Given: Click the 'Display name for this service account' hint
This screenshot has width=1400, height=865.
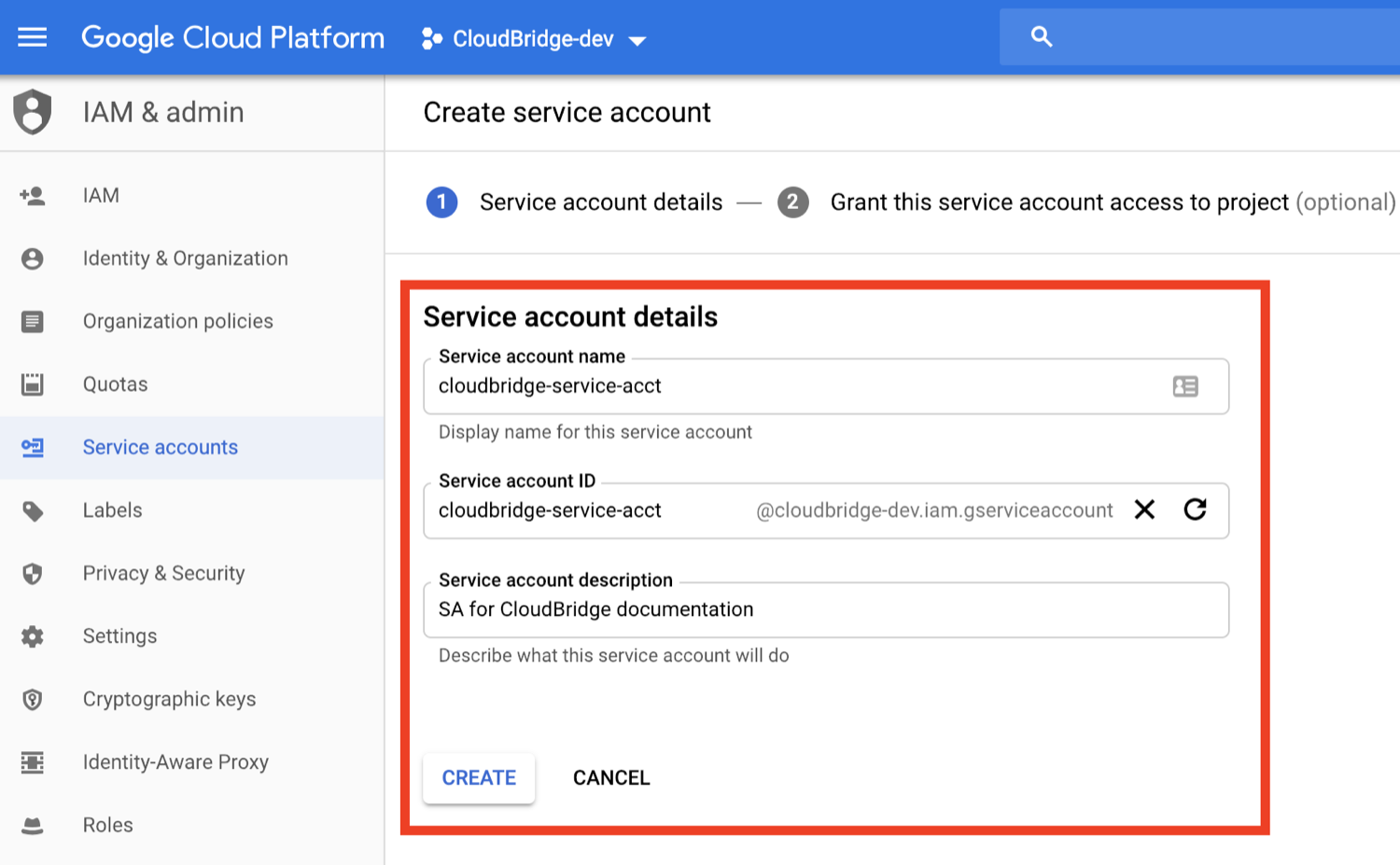Looking at the screenshot, I should (595, 432).
